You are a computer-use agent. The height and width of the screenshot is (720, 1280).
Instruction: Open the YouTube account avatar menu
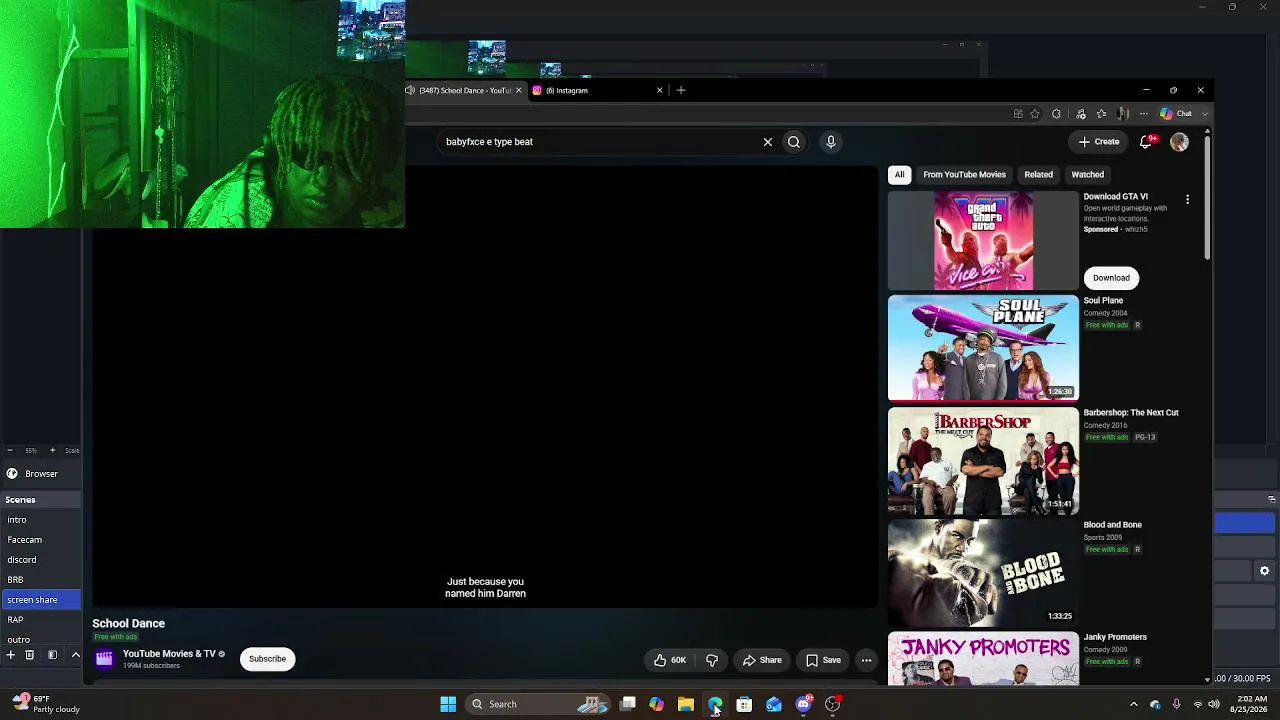tap(1179, 142)
